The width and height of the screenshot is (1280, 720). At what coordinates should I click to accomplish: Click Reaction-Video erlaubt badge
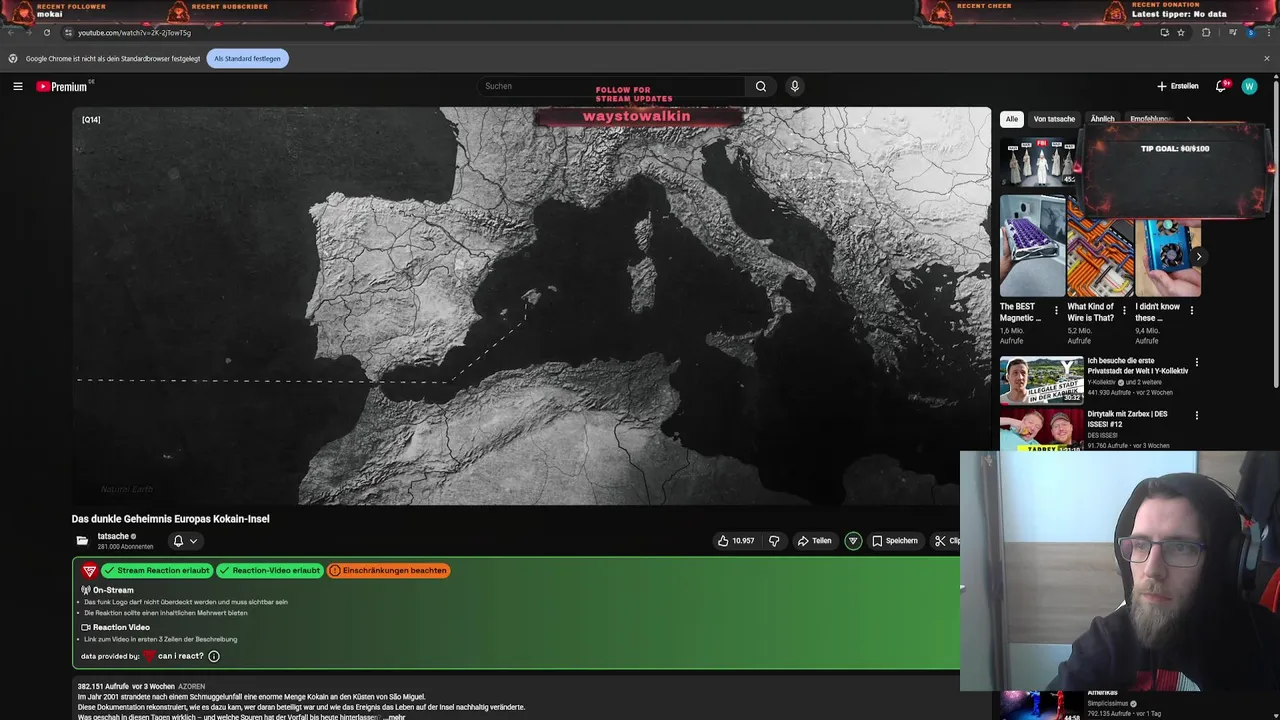269,570
